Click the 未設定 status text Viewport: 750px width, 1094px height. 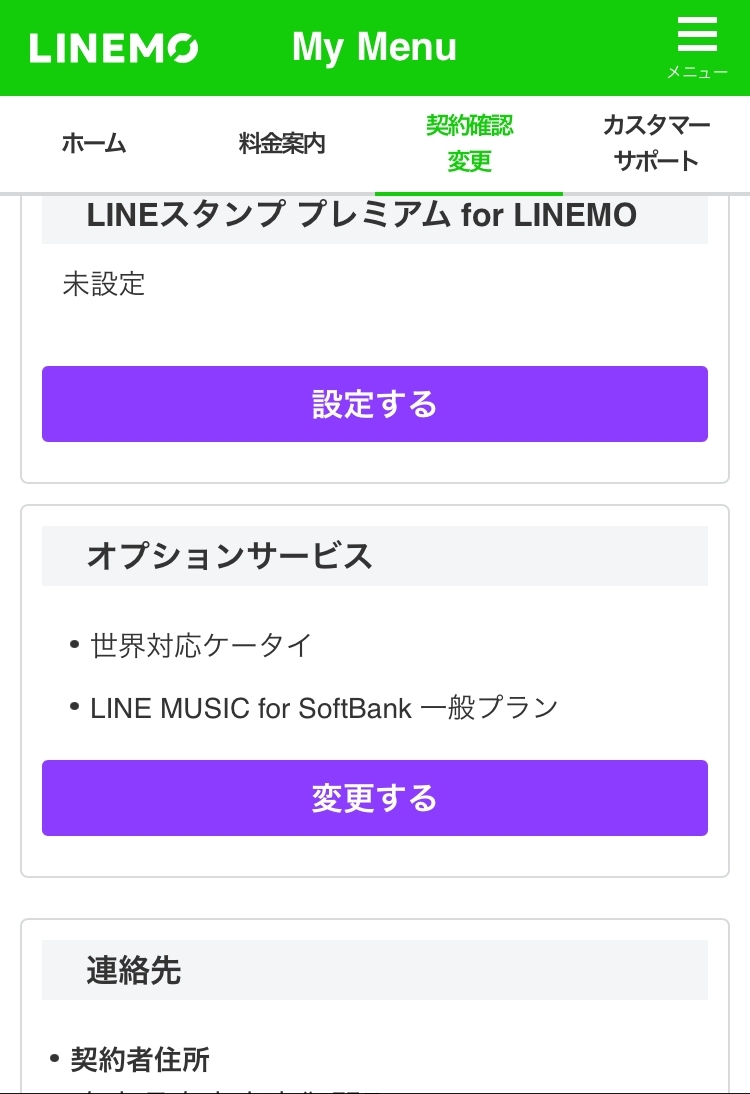coord(104,284)
